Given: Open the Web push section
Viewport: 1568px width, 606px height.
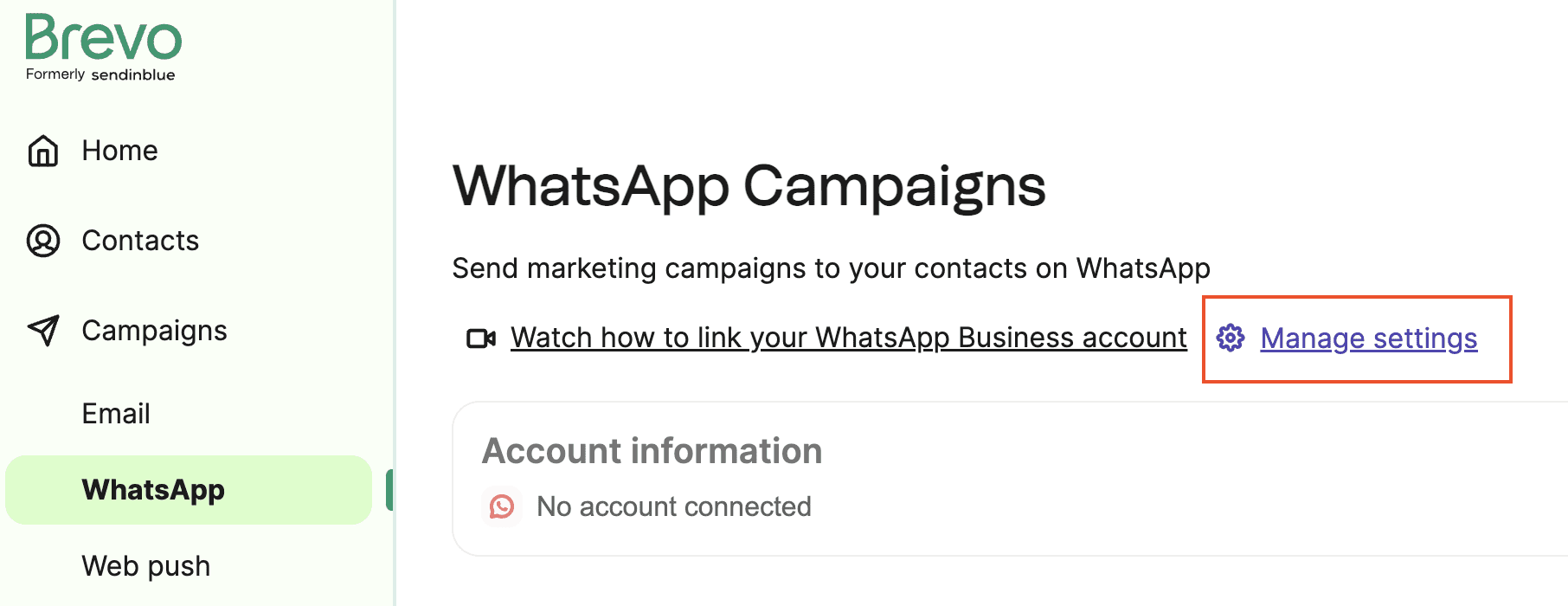Looking at the screenshot, I should click(145, 565).
